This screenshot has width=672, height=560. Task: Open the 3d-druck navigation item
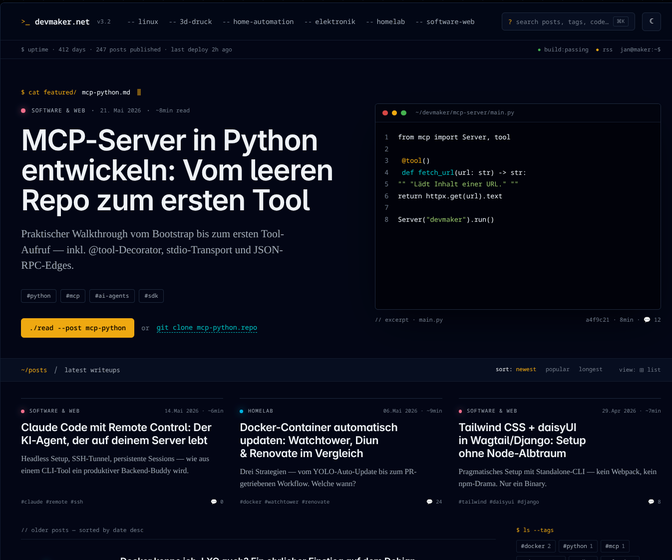click(191, 22)
